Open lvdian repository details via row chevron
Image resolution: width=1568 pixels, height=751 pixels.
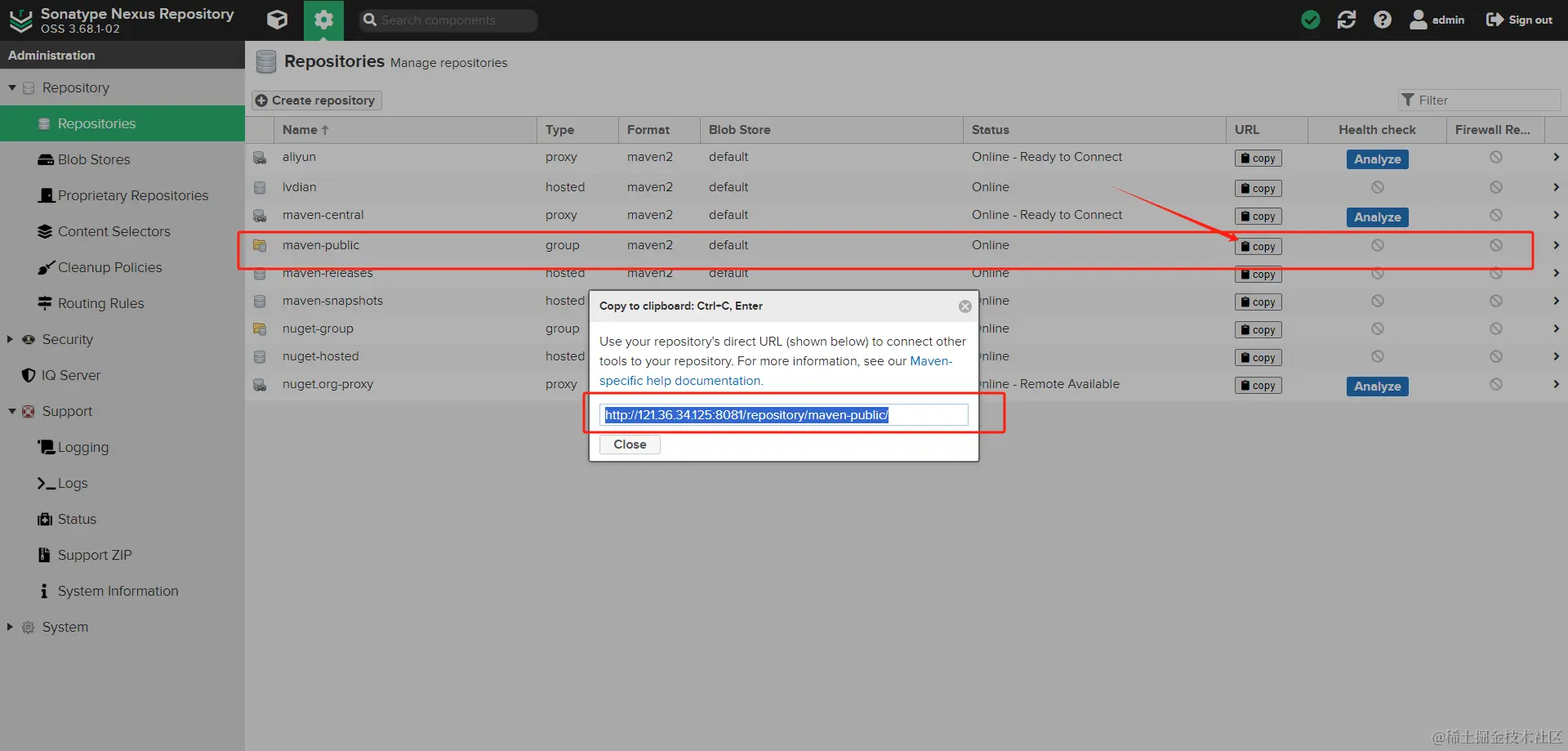[1556, 187]
